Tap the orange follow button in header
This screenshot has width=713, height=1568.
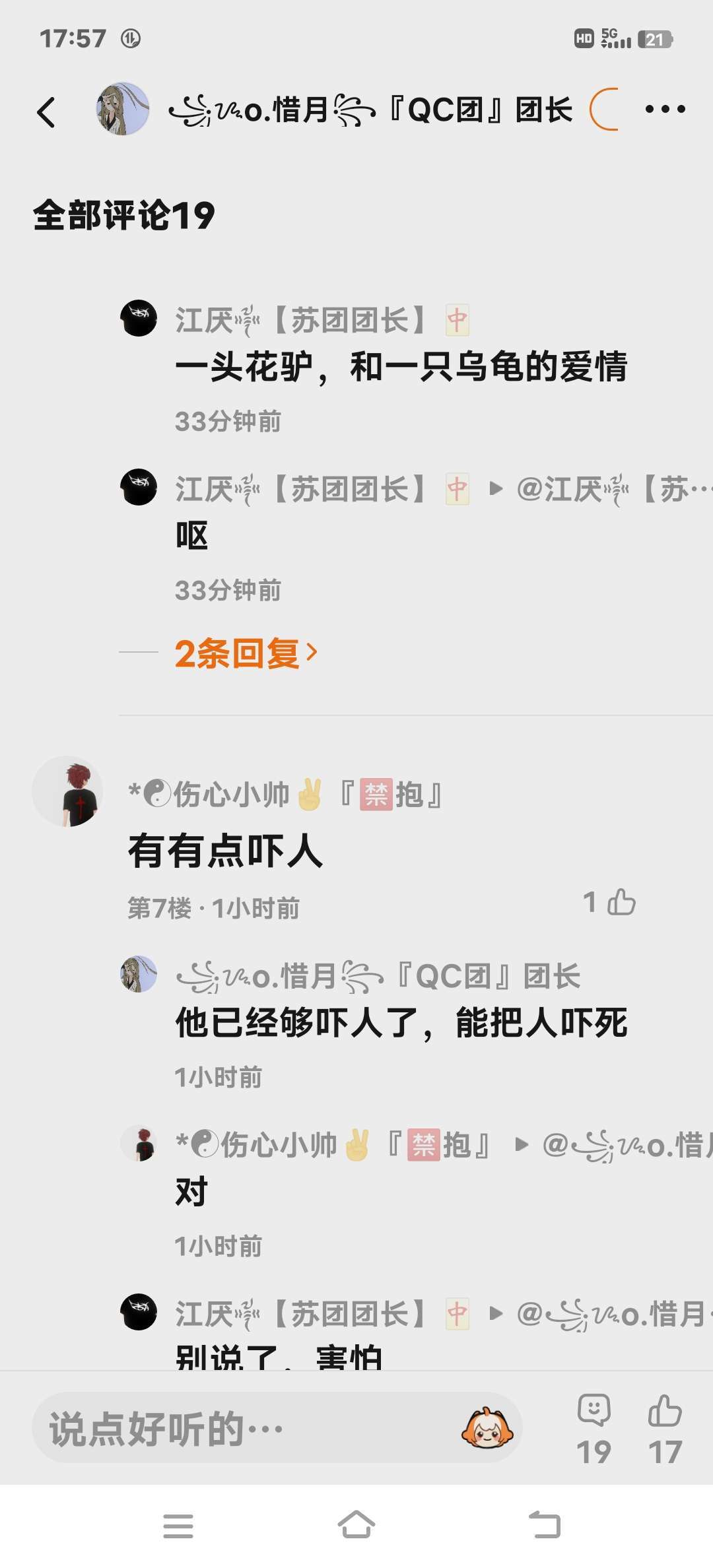(x=604, y=110)
